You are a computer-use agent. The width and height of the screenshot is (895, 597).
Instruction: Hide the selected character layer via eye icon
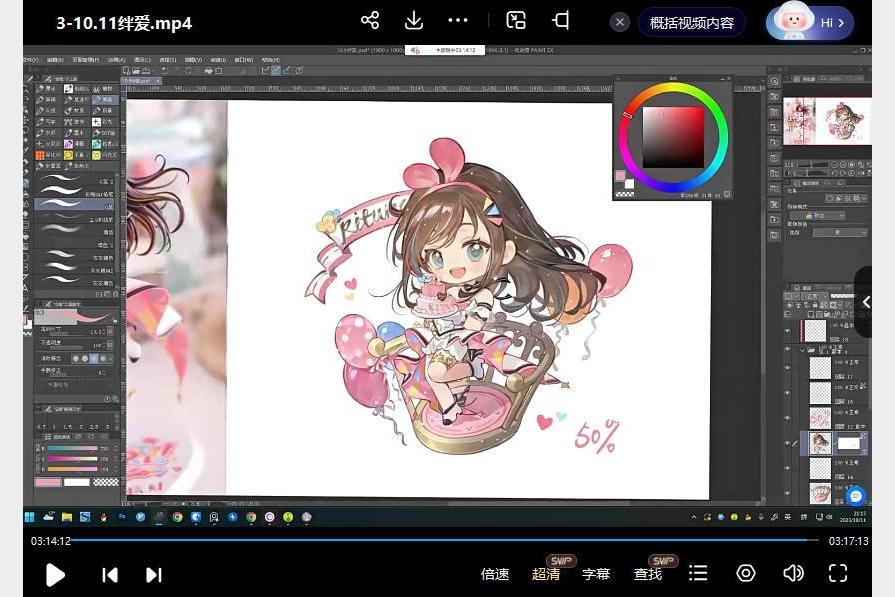788,443
